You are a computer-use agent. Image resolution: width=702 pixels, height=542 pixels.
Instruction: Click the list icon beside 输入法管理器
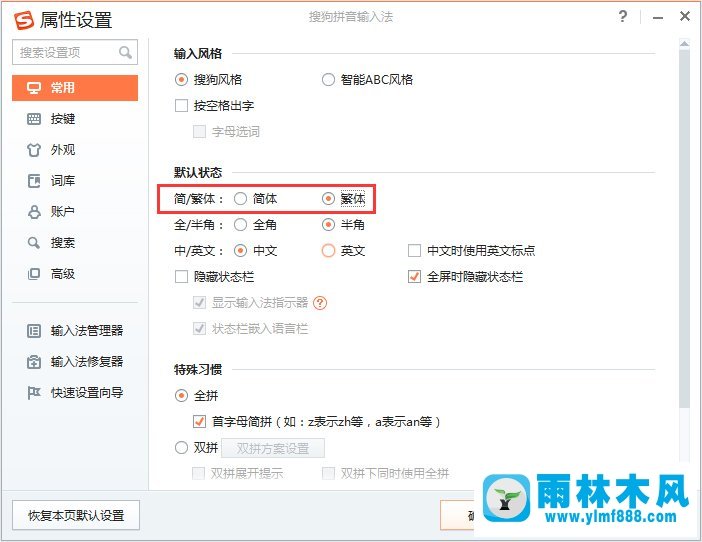pos(34,331)
